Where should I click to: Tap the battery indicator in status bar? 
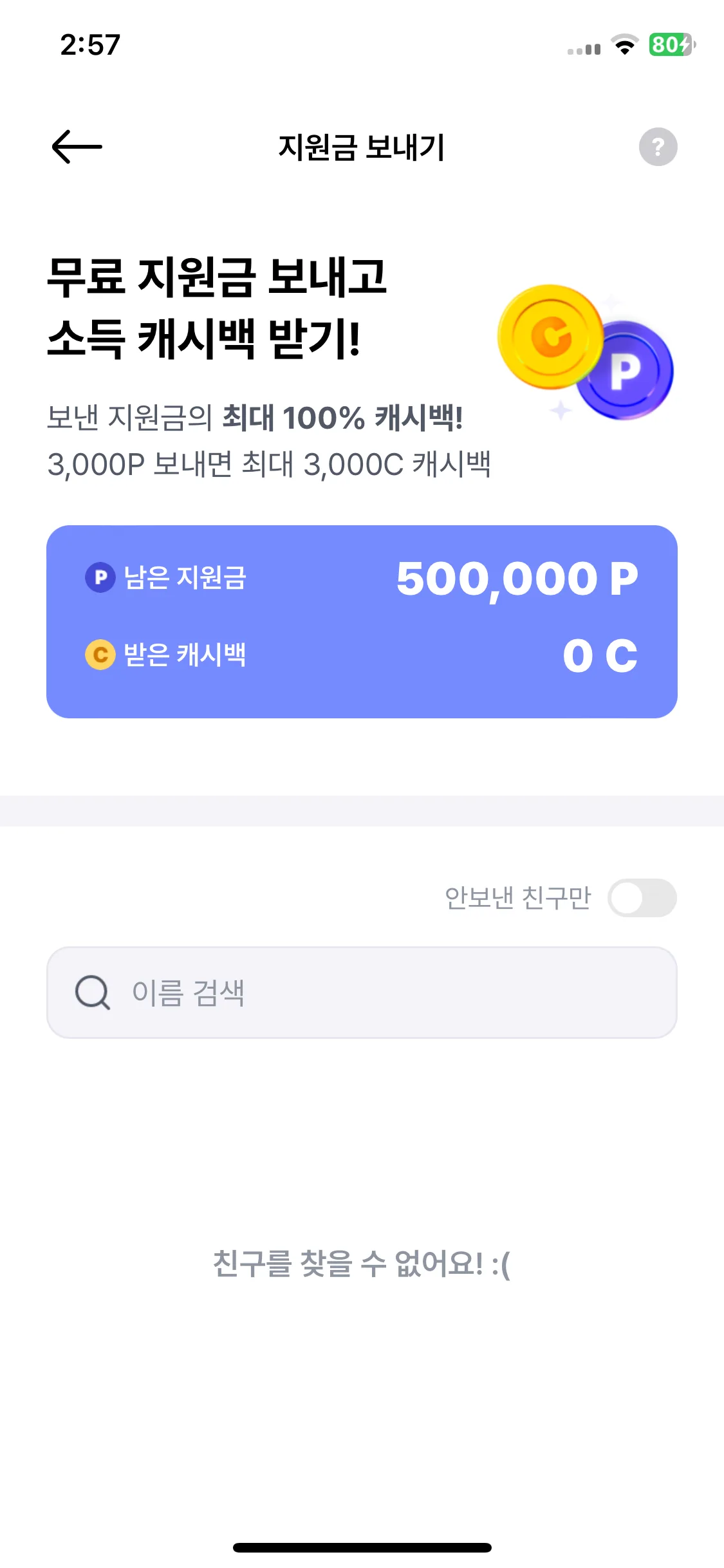[671, 44]
